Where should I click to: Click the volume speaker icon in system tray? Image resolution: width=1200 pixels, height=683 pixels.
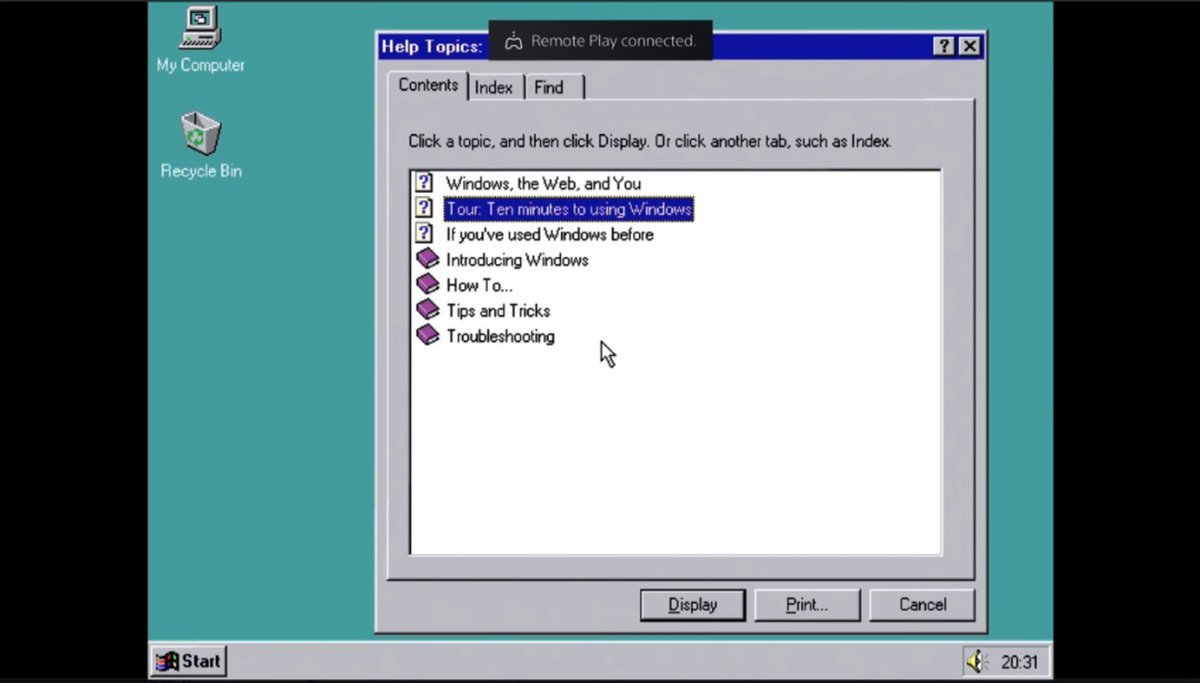coord(977,661)
